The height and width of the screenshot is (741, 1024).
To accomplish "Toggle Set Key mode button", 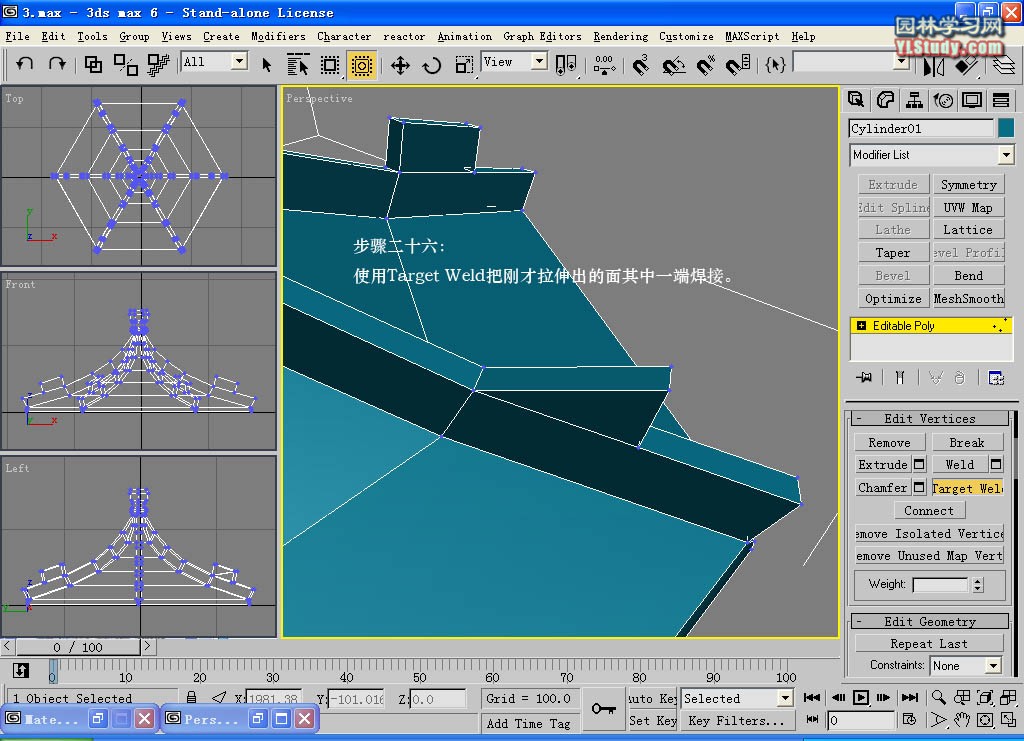I will [652, 720].
